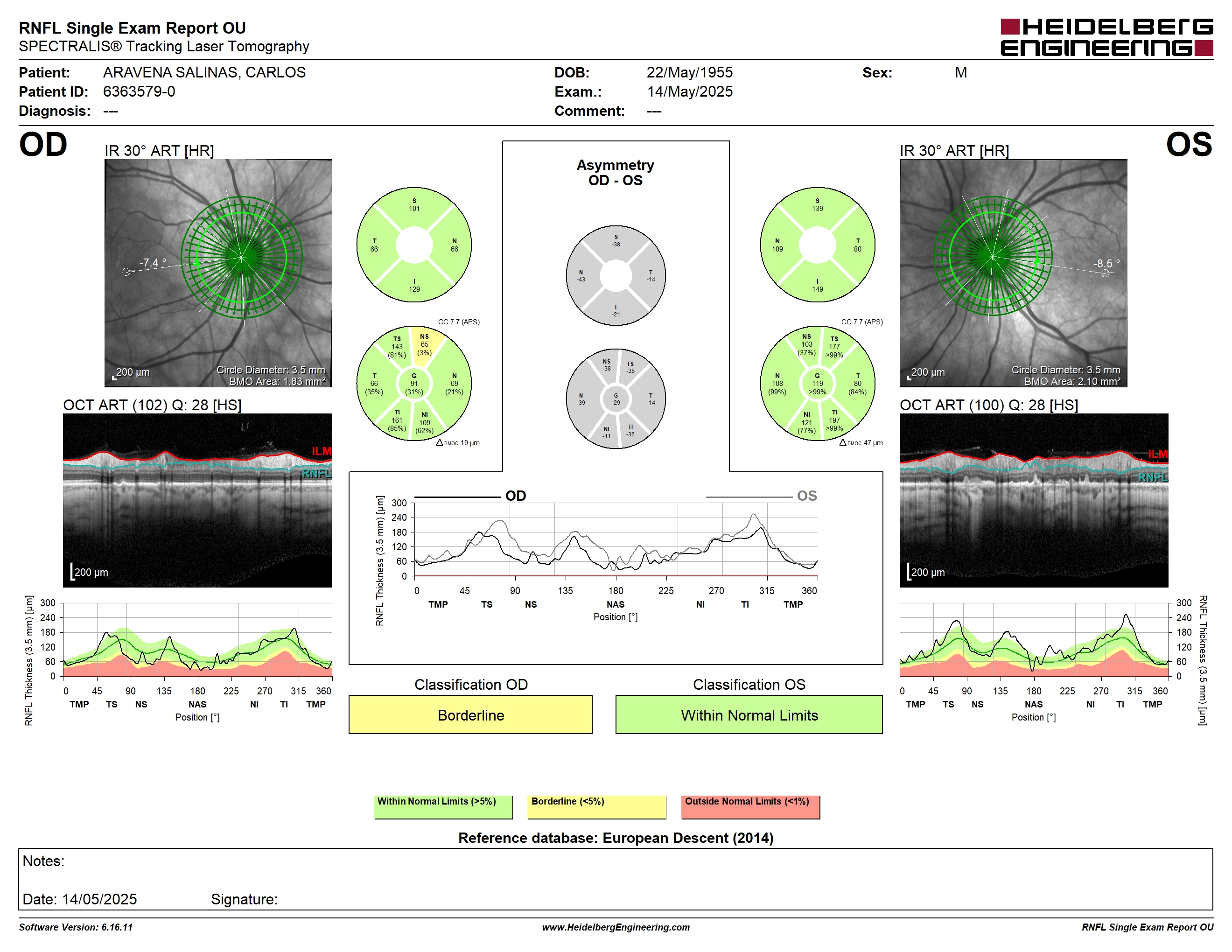Click the Asymmetry OD - OS heading
This screenshot has width=1232, height=952.
coord(615,173)
